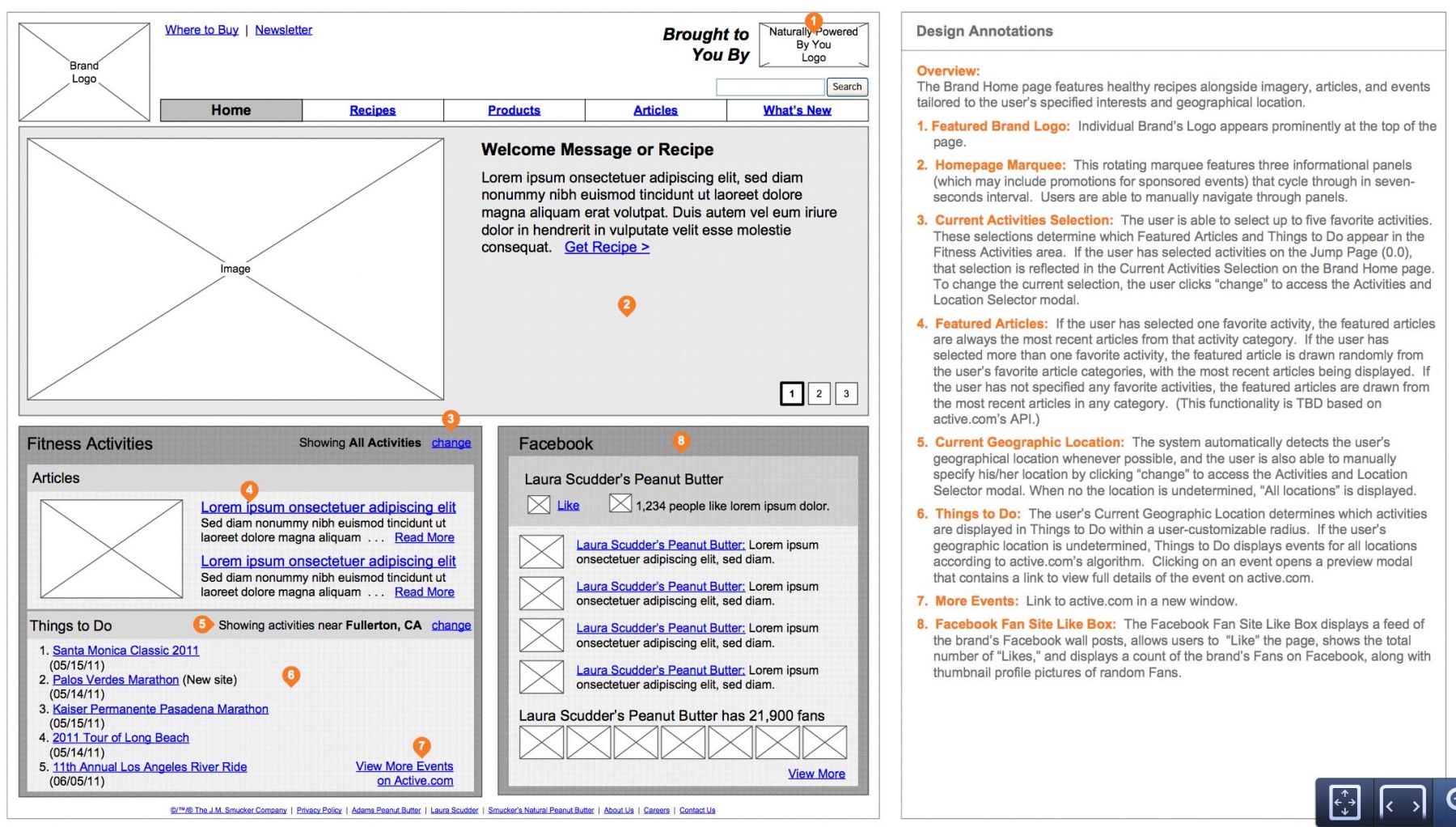Click the Facebook Like link

pos(568,506)
